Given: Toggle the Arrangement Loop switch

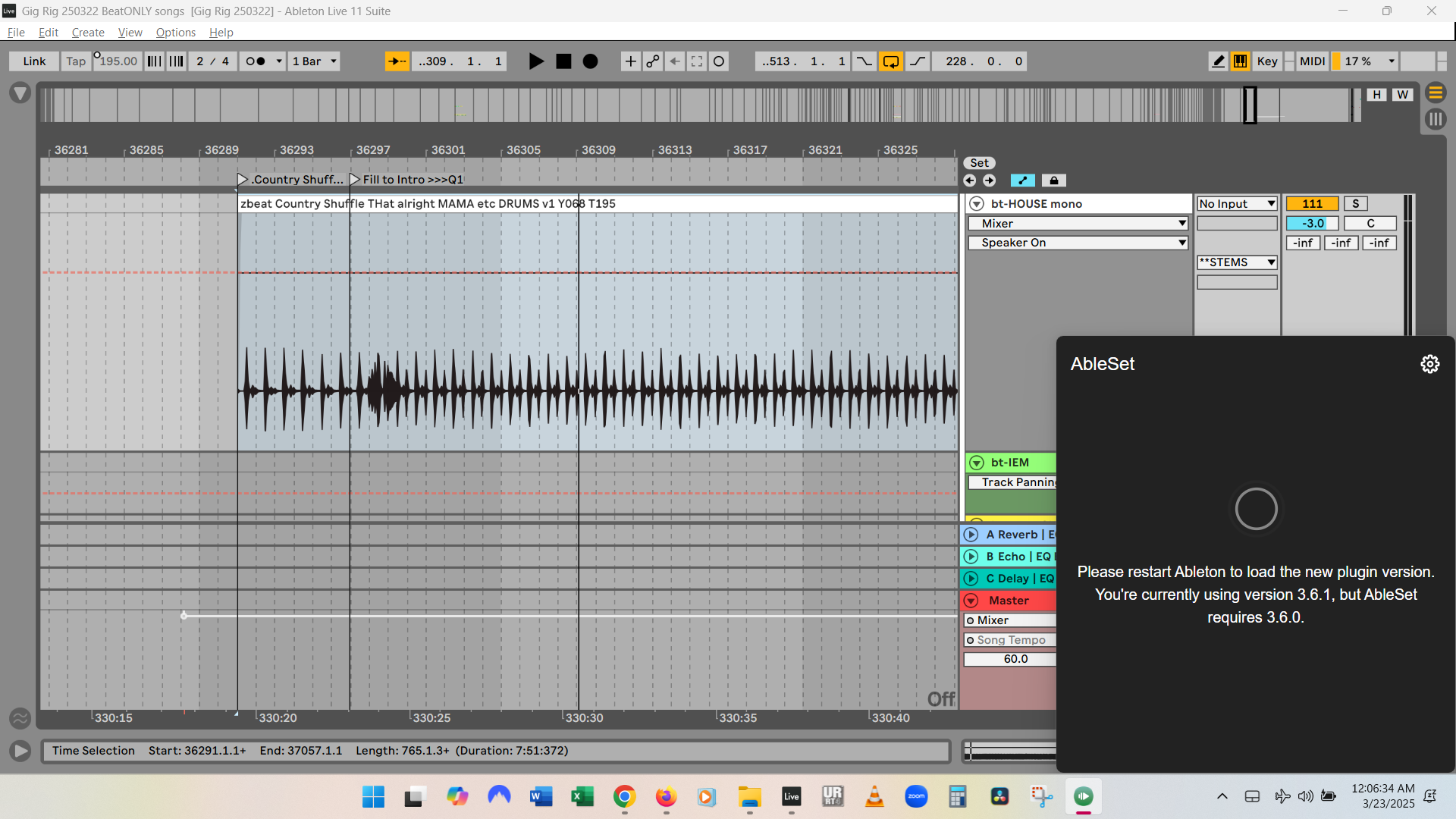Looking at the screenshot, I should (x=891, y=61).
